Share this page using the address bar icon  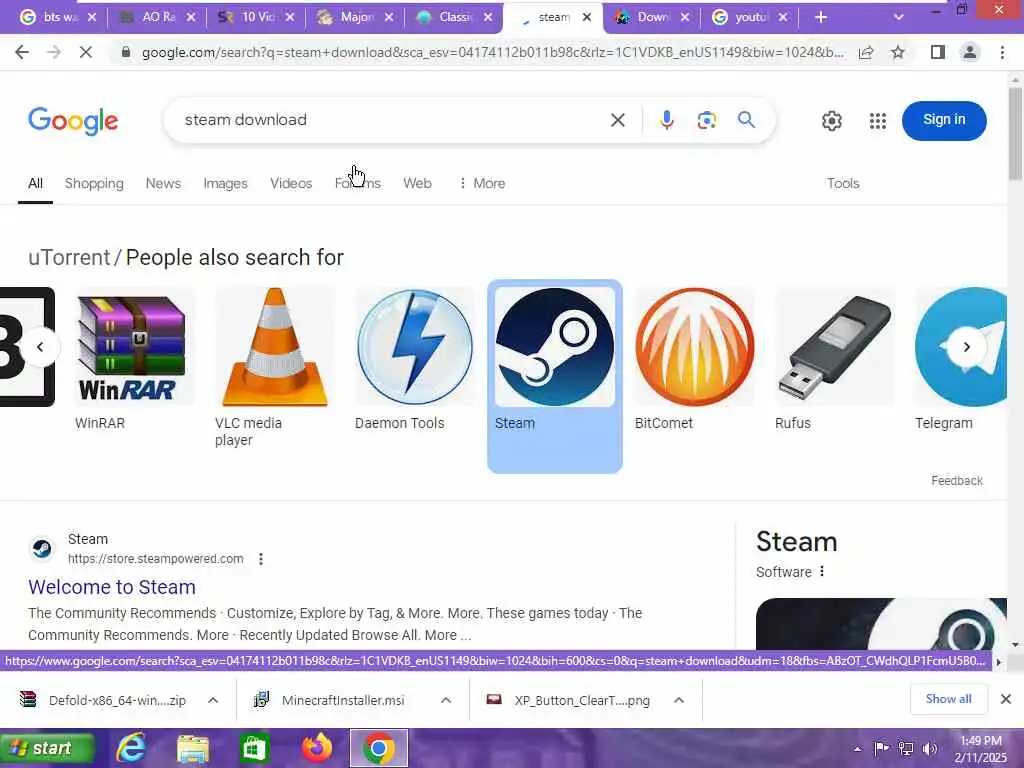[866, 52]
